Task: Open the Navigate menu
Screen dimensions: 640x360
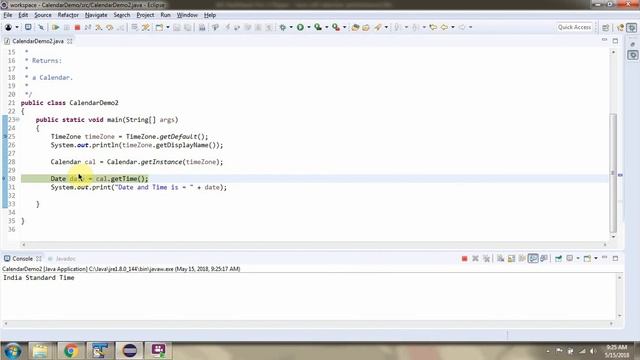Action: click(96, 15)
